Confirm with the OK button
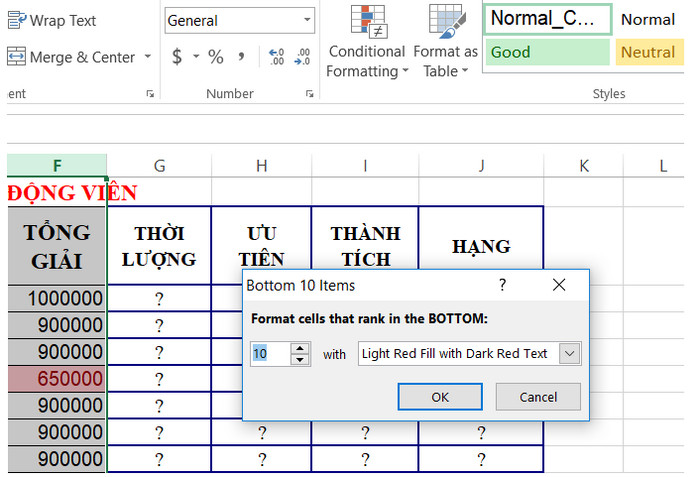 [x=440, y=397]
